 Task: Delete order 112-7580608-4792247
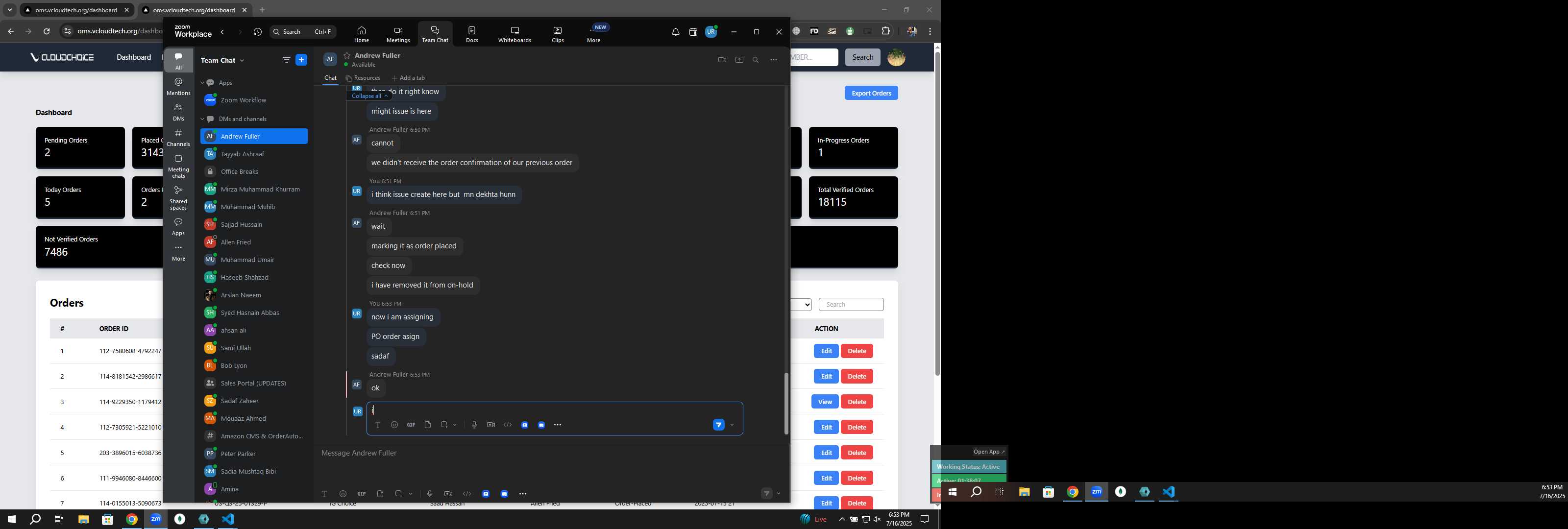click(x=857, y=351)
